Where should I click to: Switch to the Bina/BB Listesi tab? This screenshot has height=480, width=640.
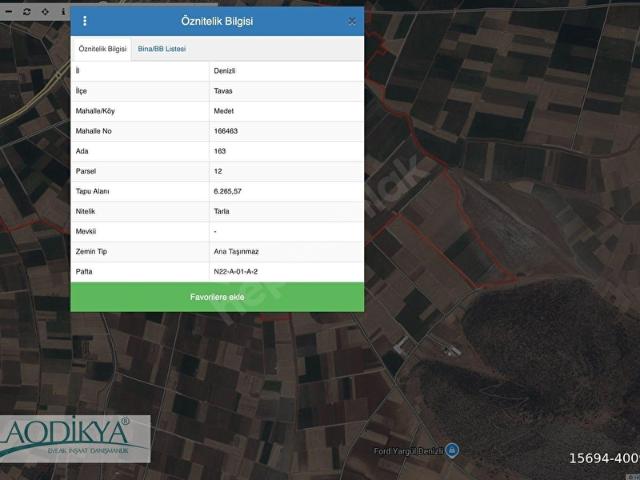162,49
